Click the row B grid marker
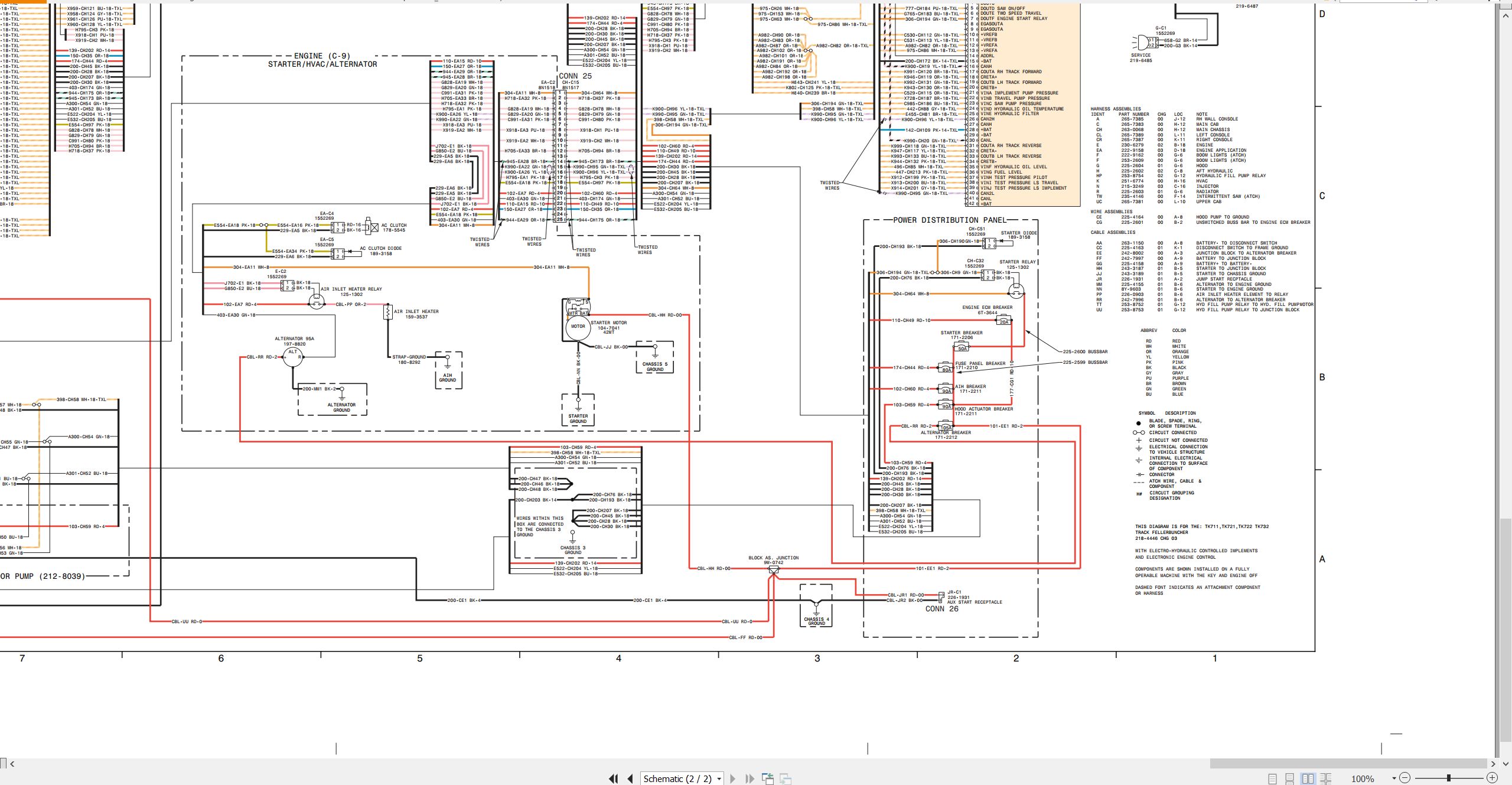This screenshot has width=1512, height=785. click(x=1322, y=377)
